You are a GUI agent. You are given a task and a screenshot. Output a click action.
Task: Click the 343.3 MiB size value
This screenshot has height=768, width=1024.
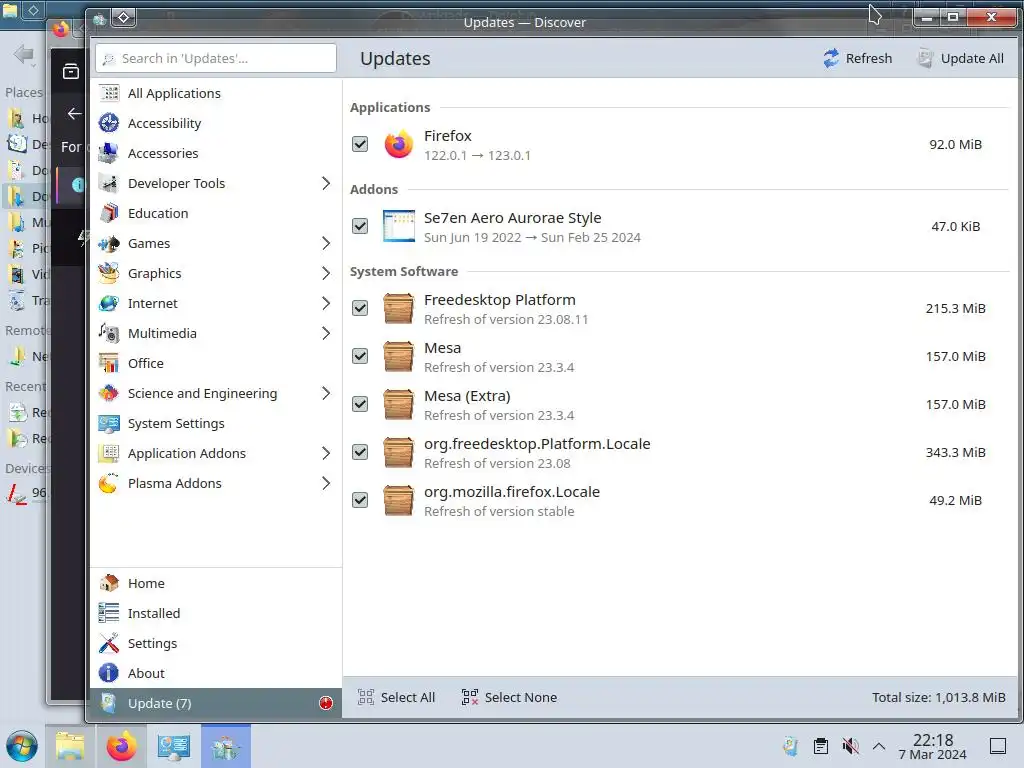pyautogui.click(x=955, y=453)
